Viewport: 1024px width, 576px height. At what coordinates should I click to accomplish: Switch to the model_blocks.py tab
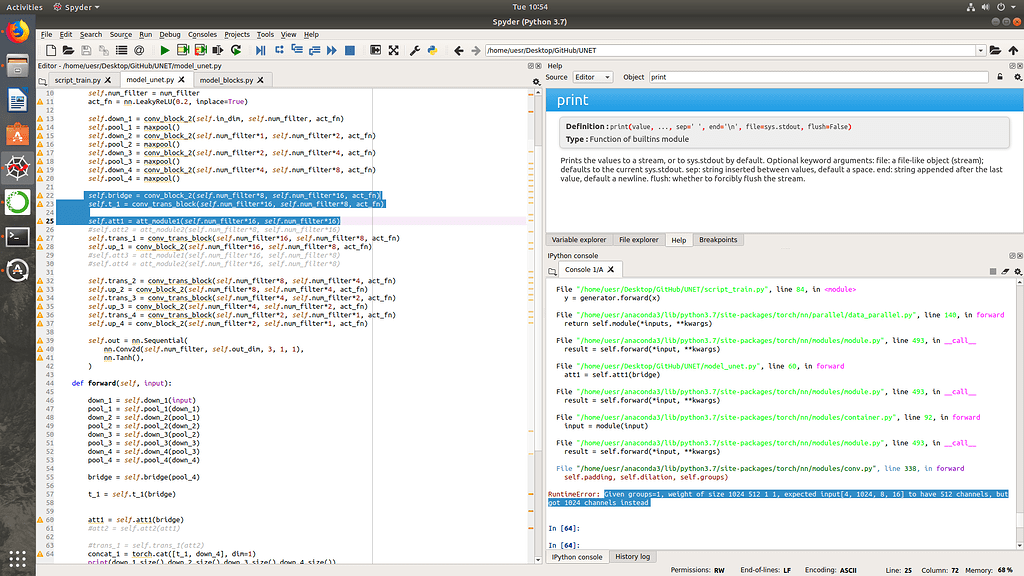pos(228,80)
